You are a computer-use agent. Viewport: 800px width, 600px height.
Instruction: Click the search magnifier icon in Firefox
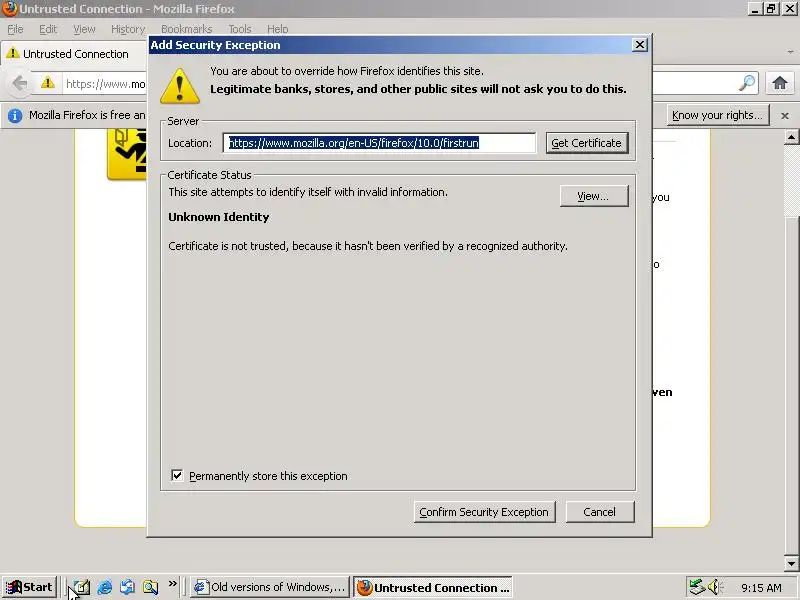coord(747,83)
